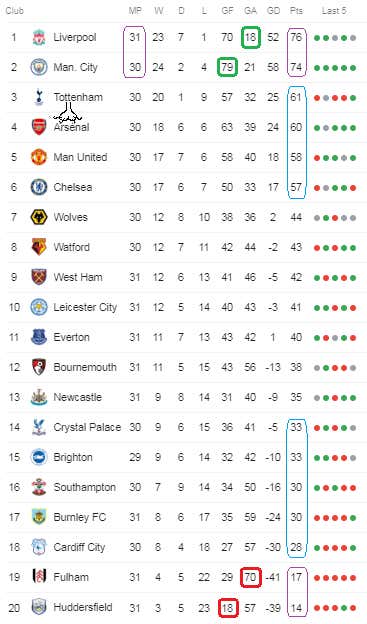Viewport: 367px width, 624px height.
Task: Click Liverpool's latest result dot in Last 5
Action: [353, 38]
